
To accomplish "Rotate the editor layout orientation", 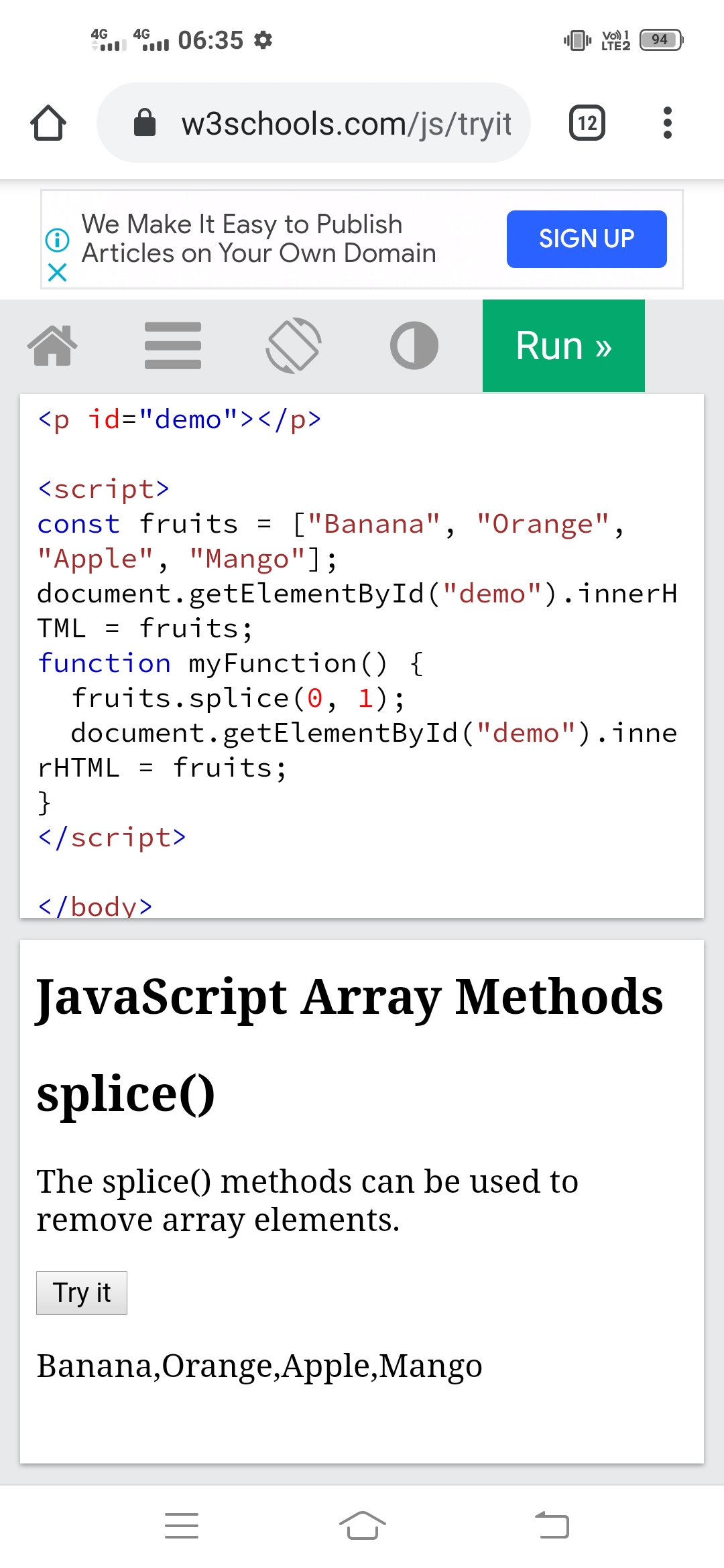I will 294,346.
